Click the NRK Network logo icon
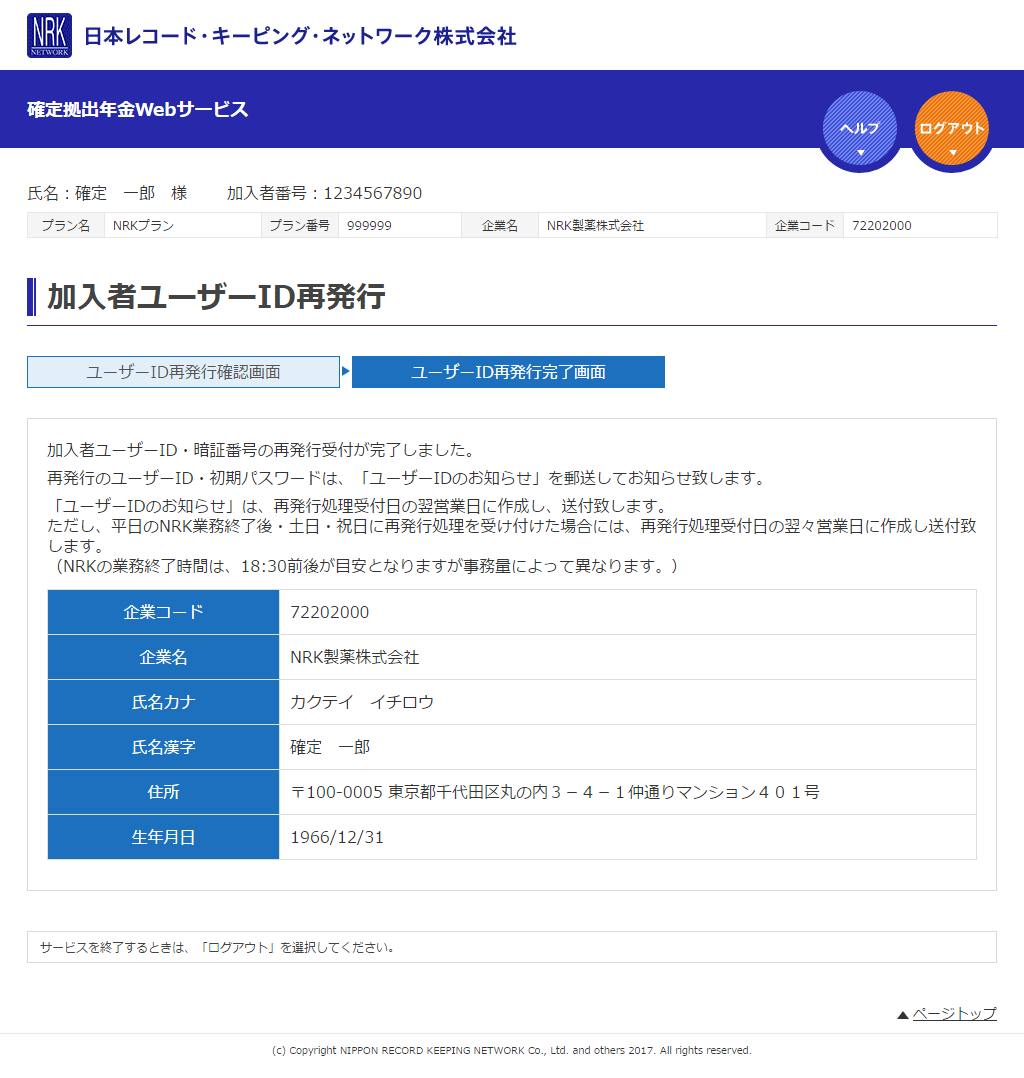Screen dimensions: 1024x1078 pyautogui.click(x=50, y=36)
